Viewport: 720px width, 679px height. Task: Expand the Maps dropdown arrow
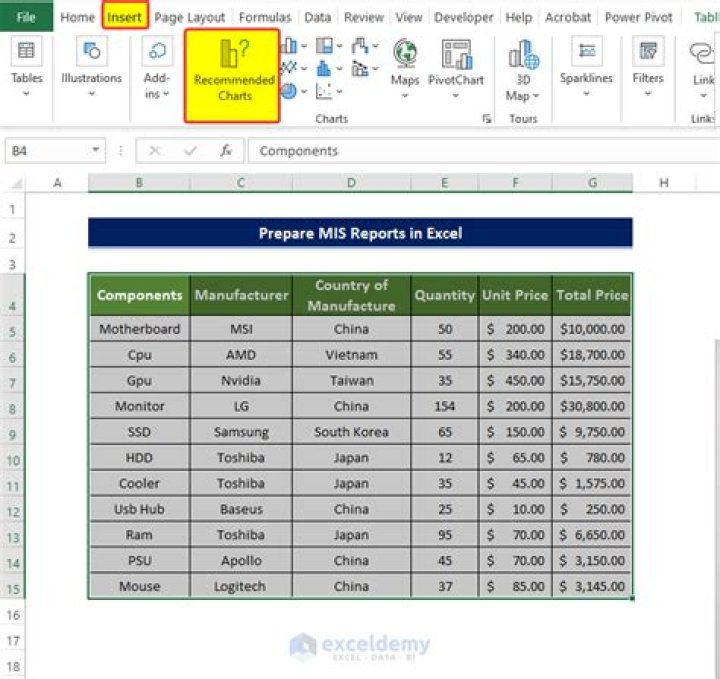[x=405, y=95]
